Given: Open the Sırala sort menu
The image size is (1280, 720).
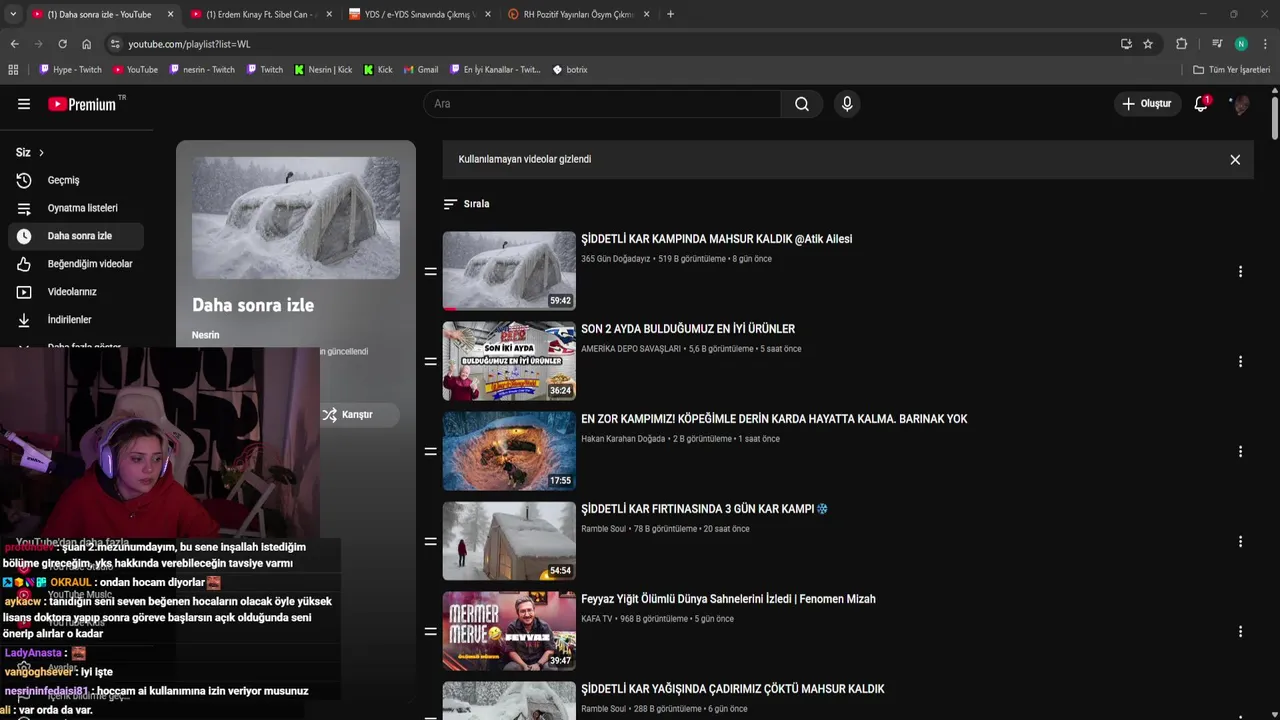Looking at the screenshot, I should click(466, 204).
